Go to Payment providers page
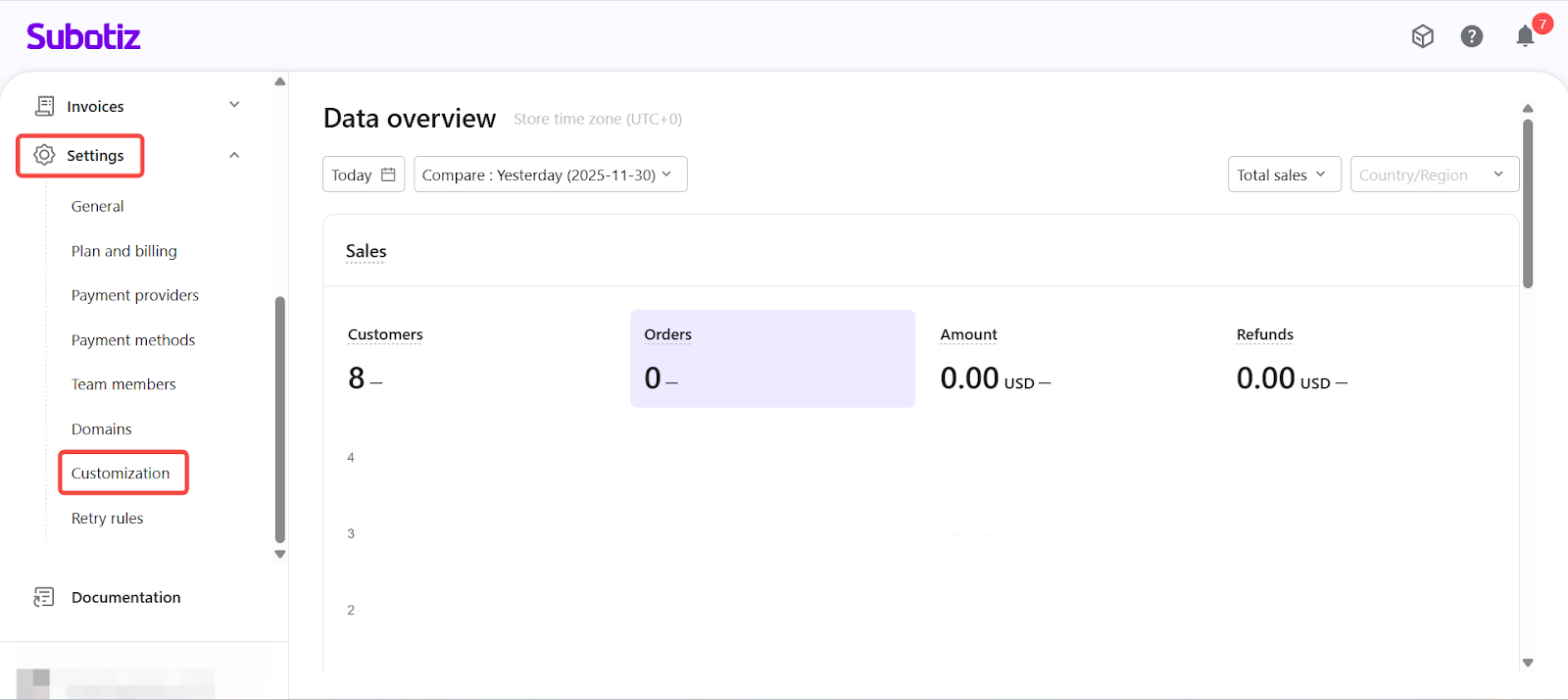This screenshot has width=1568, height=700. pos(135,295)
